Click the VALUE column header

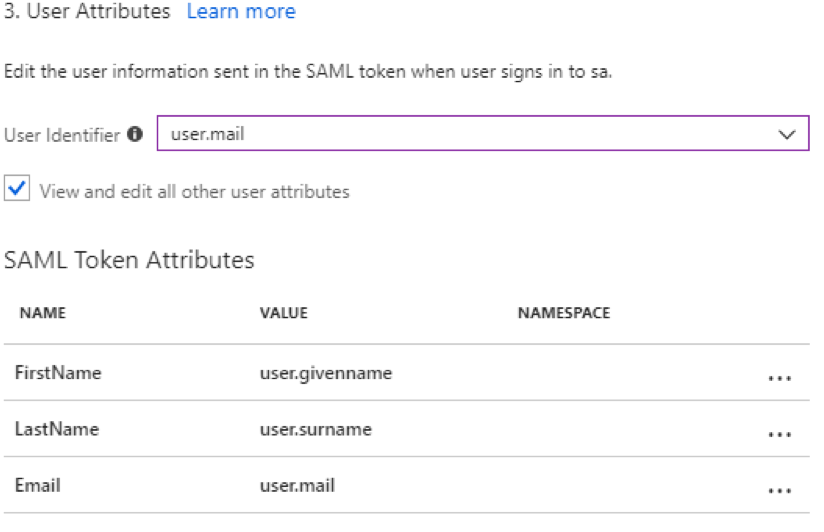click(283, 313)
